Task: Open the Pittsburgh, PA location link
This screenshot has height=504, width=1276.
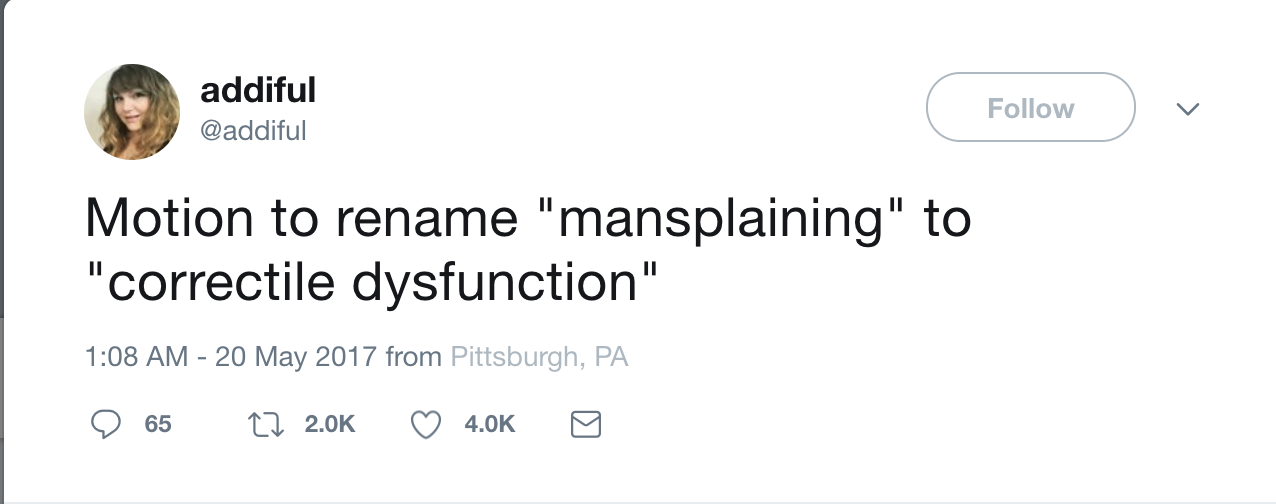Action: pyautogui.click(x=540, y=357)
